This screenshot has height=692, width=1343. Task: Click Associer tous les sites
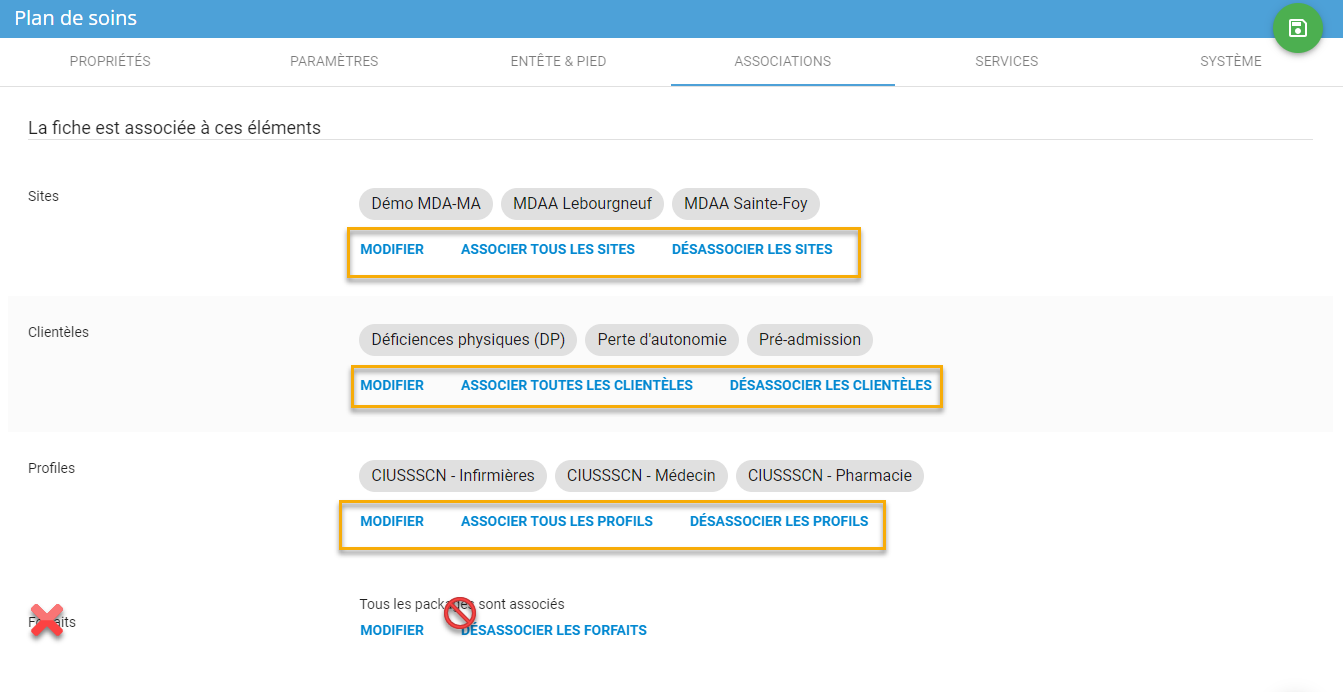coord(547,249)
